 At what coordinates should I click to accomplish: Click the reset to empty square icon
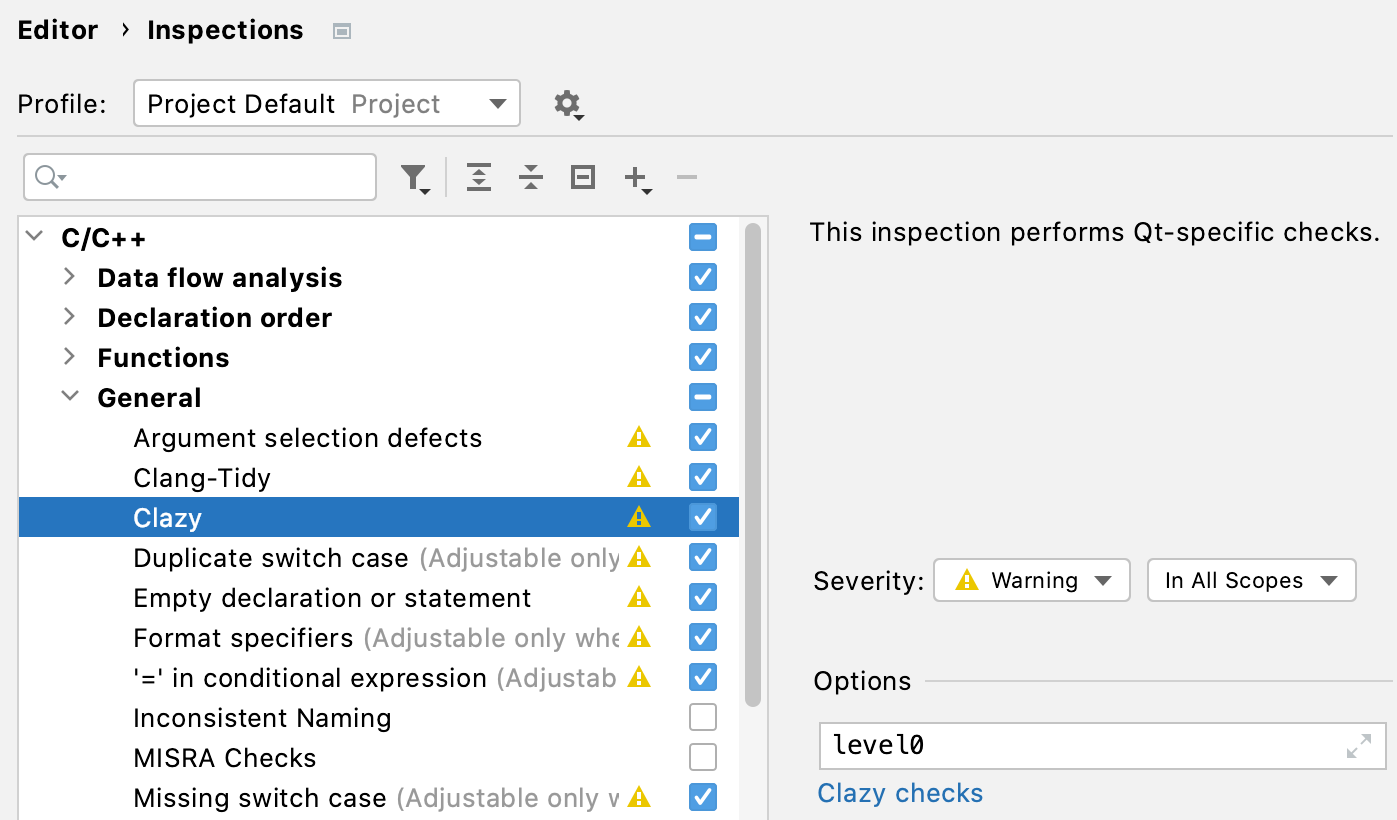tap(583, 178)
